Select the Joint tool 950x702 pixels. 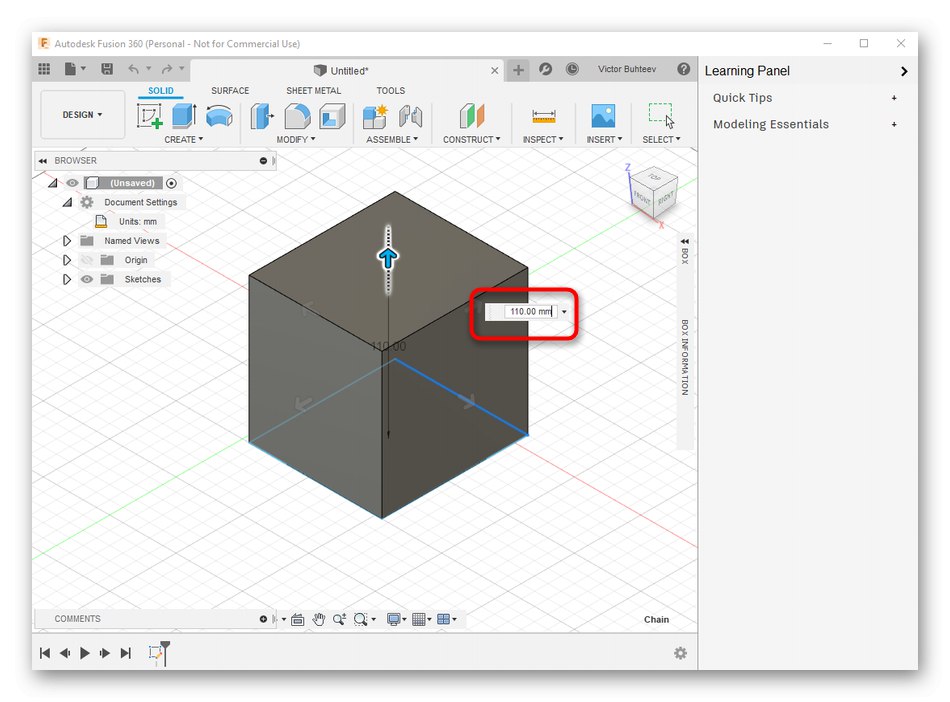[410, 116]
